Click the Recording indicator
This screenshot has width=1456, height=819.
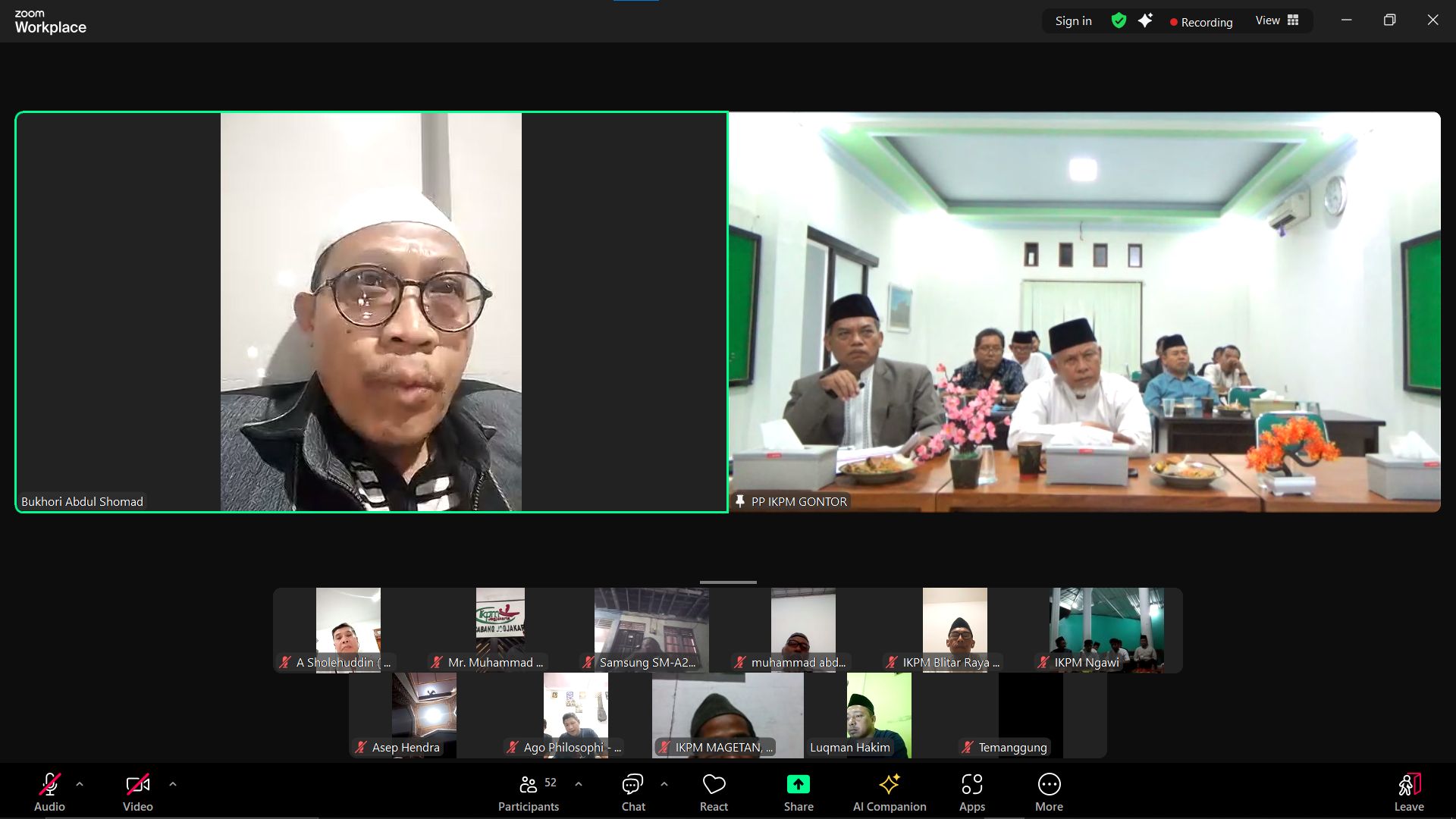(1201, 22)
